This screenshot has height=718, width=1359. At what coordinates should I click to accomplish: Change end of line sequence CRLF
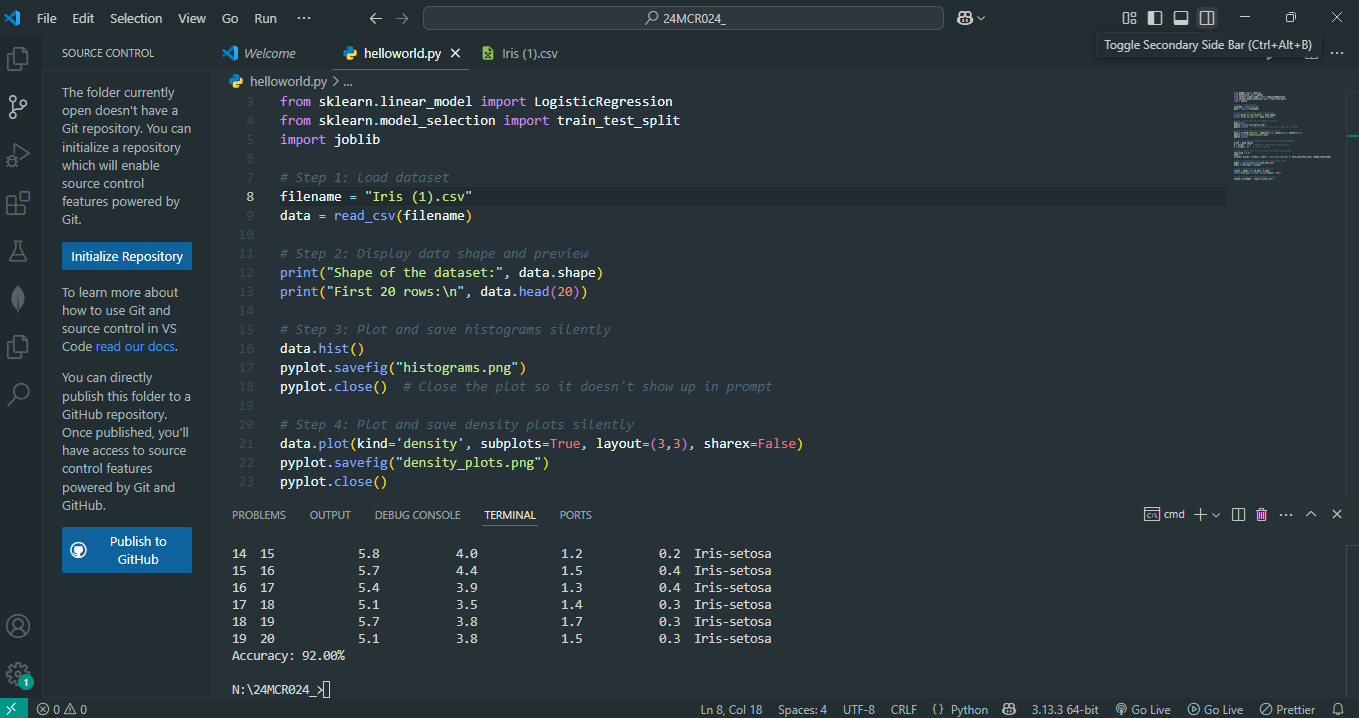pyautogui.click(x=904, y=709)
